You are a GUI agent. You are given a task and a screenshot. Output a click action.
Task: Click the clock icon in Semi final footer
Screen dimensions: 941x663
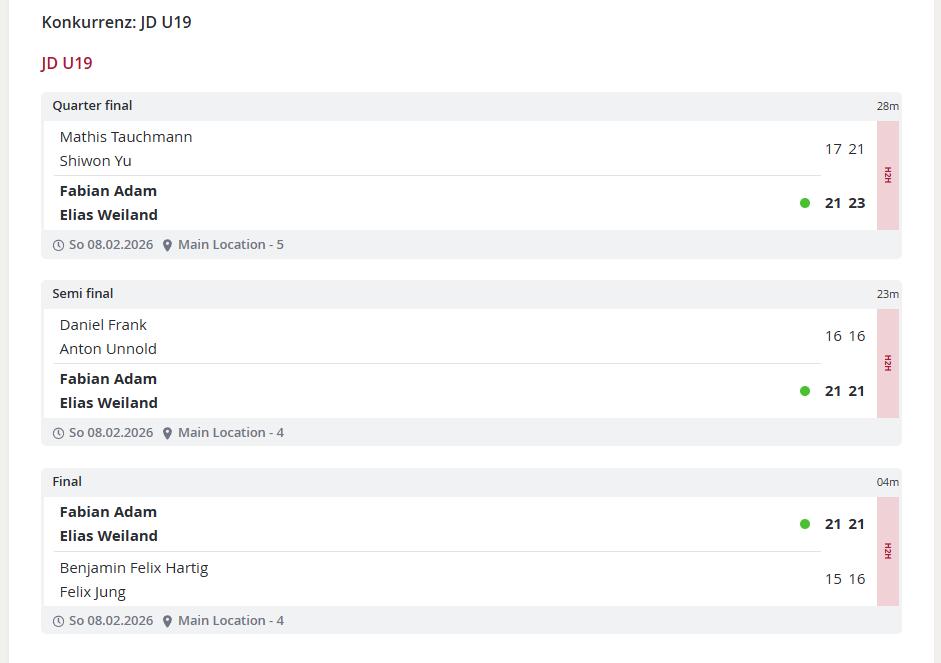pos(58,433)
